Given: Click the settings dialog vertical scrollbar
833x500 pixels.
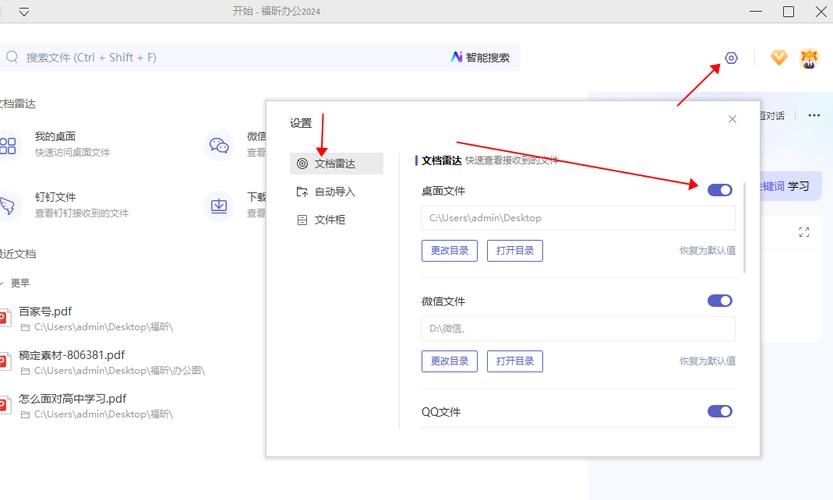Looking at the screenshot, I should [744, 227].
